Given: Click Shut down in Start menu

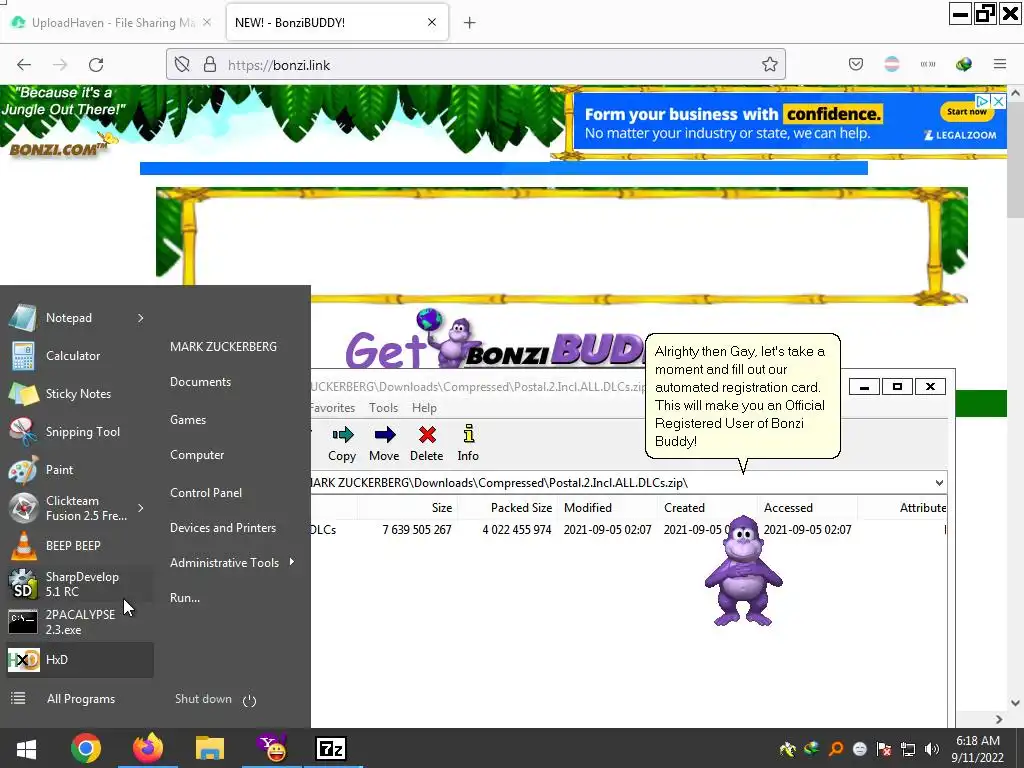Looking at the screenshot, I should pyautogui.click(x=203, y=699).
